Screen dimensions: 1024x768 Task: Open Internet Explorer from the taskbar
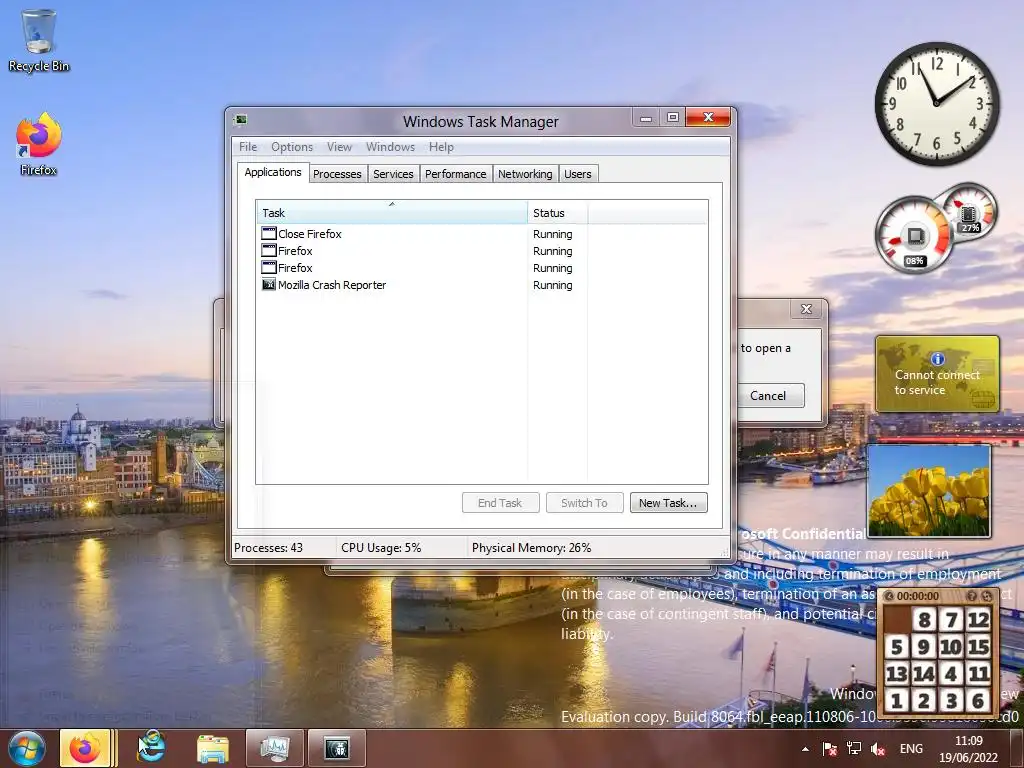tap(151, 748)
